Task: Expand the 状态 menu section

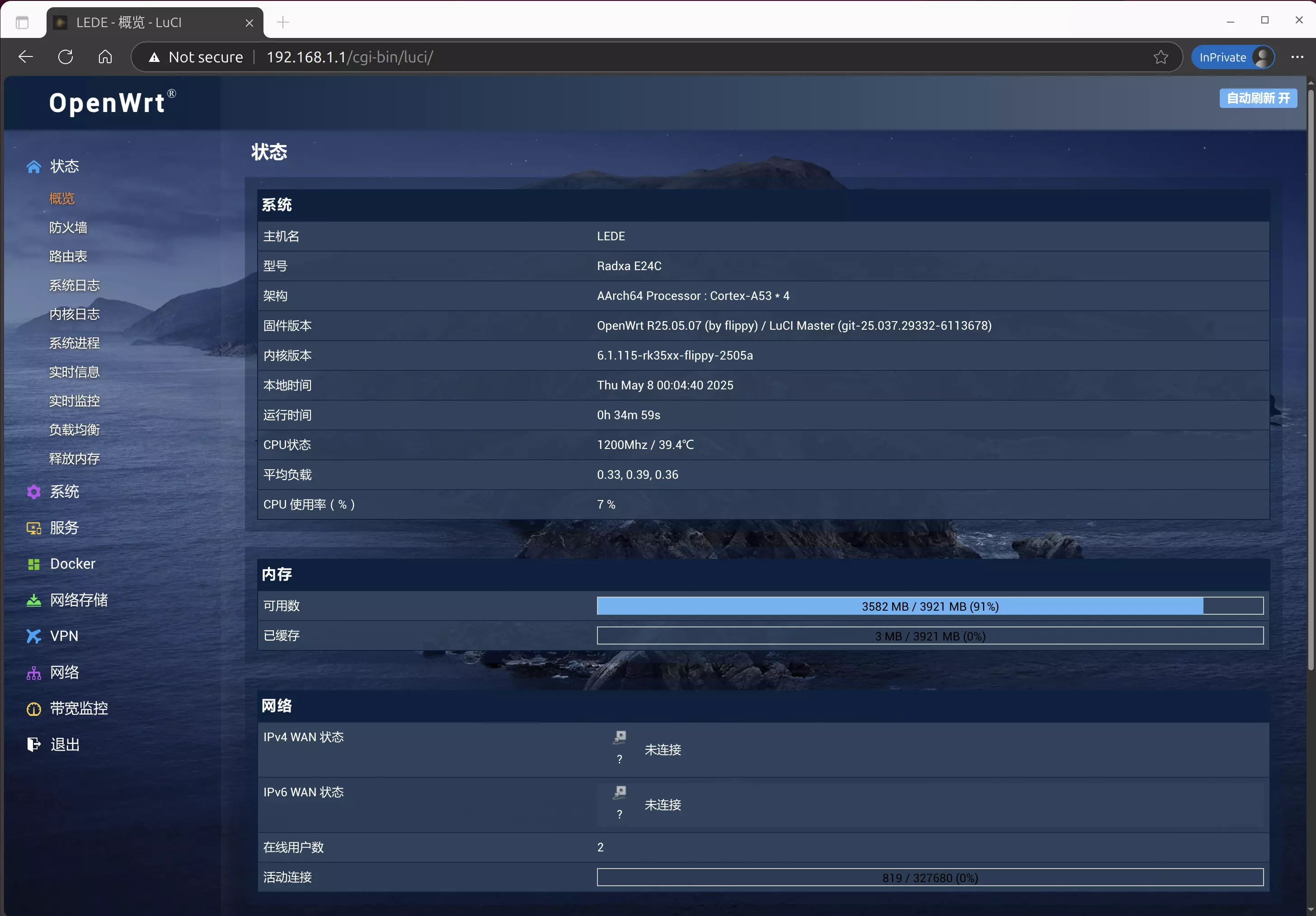Action: (x=64, y=167)
